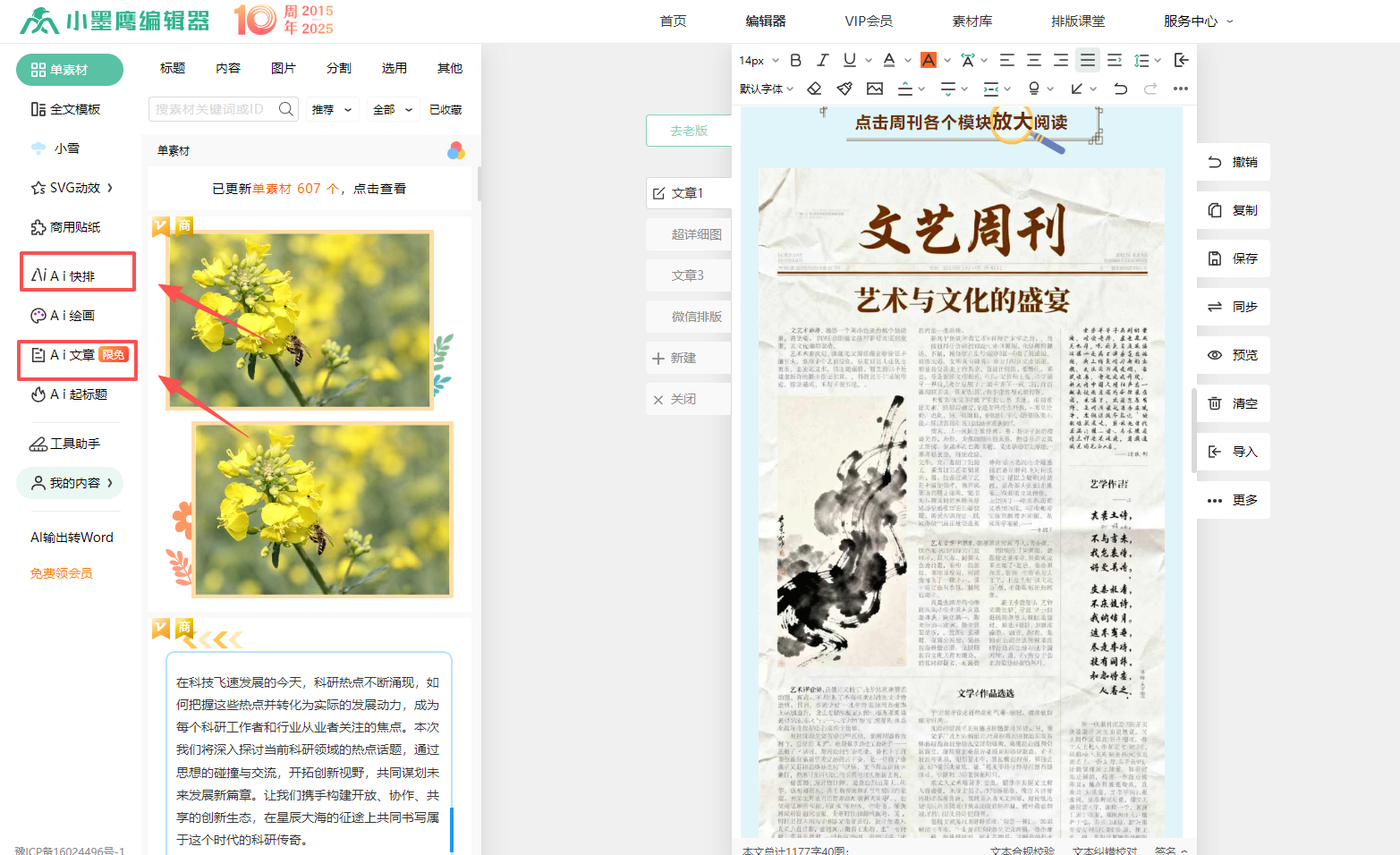This screenshot has width=1400, height=855.
Task: Click the eraser clear-format icon
Action: pos(814,89)
